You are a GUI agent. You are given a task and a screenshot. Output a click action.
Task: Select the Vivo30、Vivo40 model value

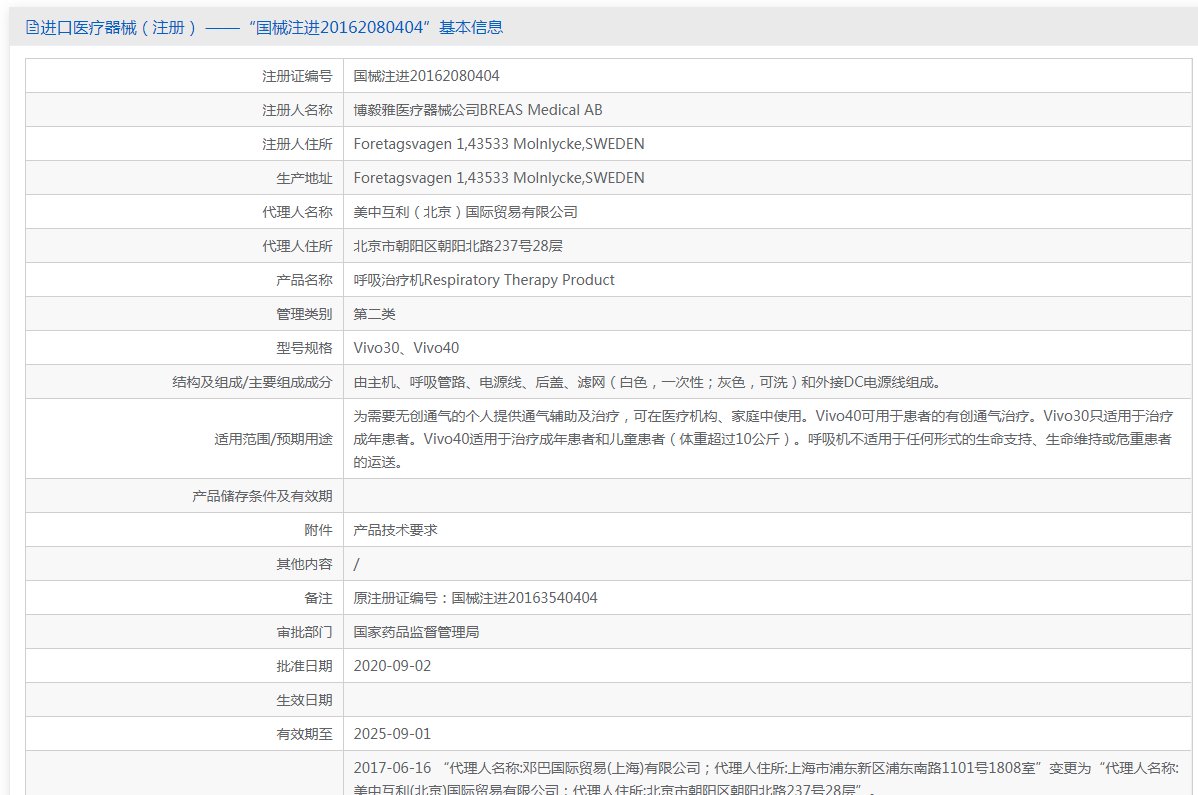(406, 348)
